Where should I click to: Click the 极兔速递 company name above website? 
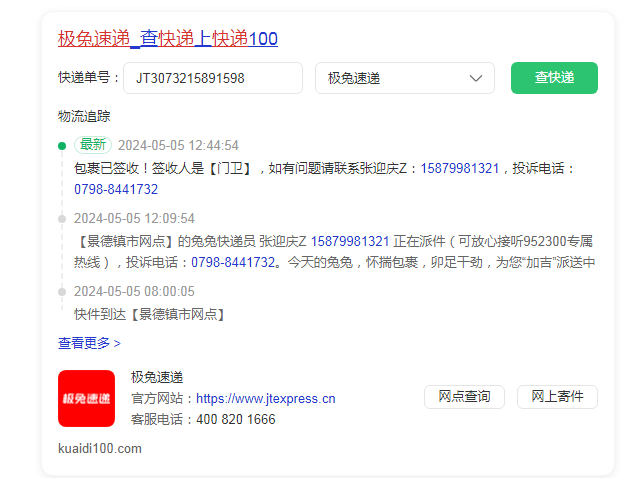157,378
